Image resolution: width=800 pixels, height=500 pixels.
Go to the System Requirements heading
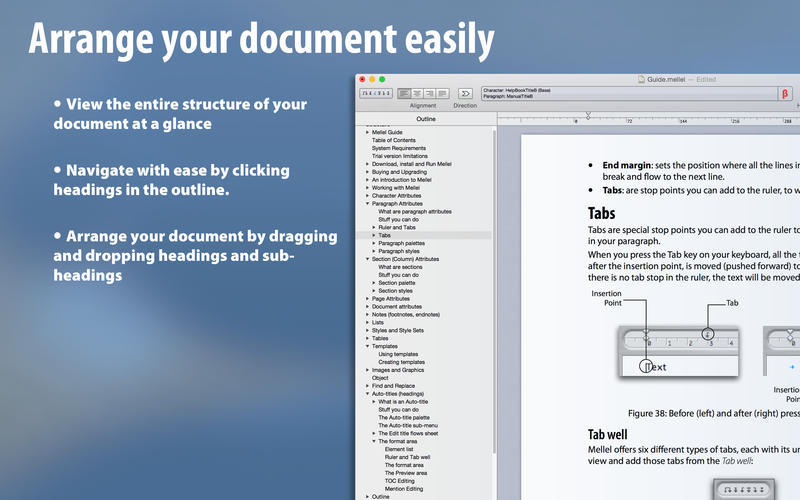coord(397,148)
